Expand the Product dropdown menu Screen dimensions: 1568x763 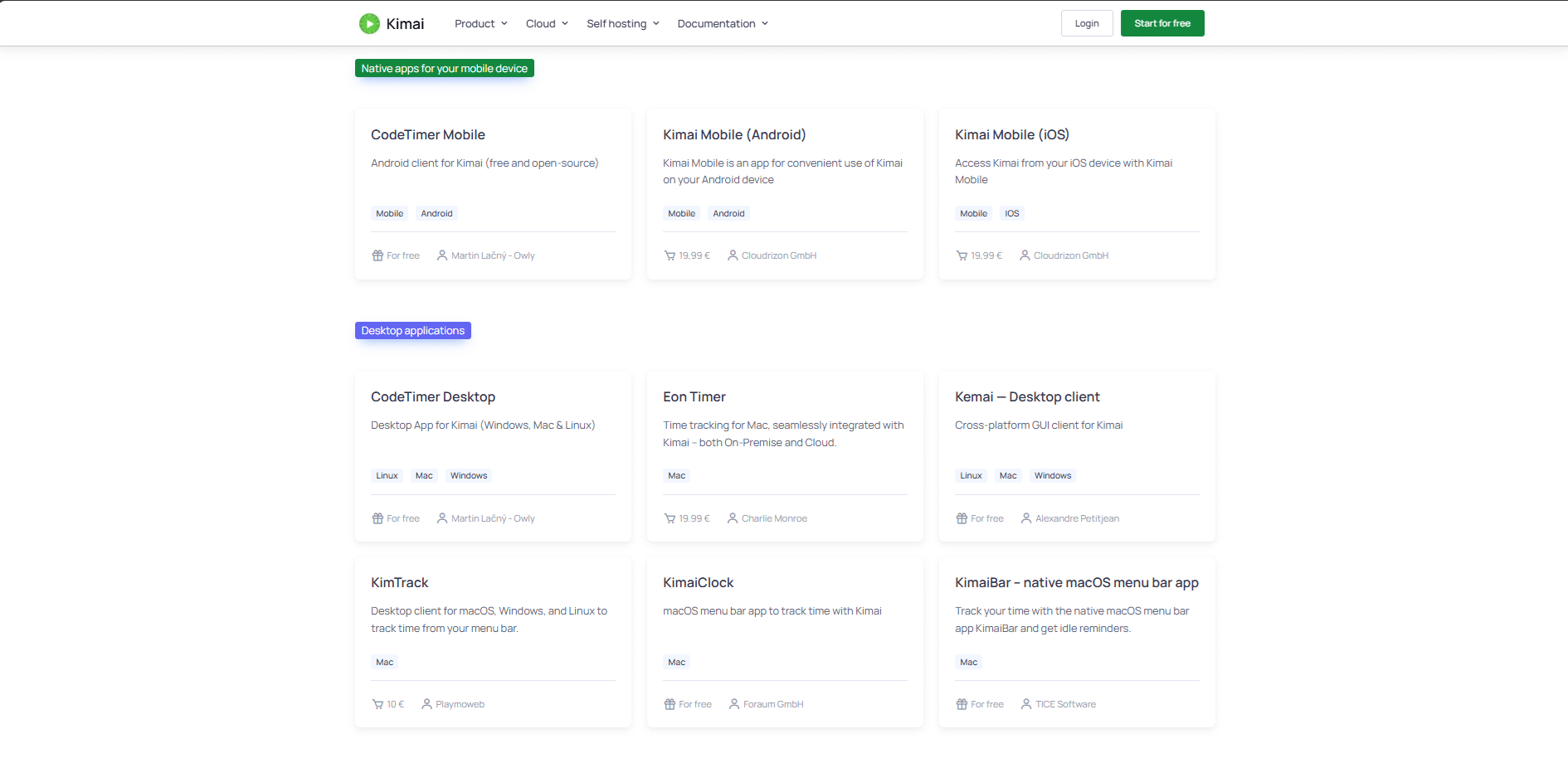point(480,24)
